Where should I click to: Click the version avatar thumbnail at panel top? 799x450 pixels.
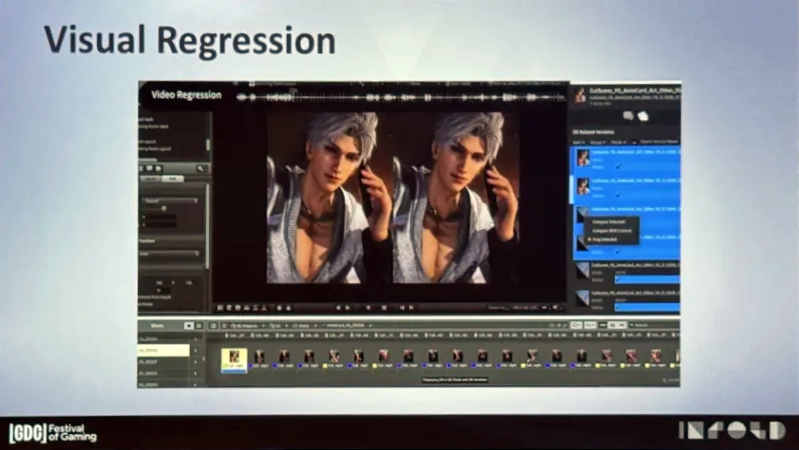(x=579, y=94)
